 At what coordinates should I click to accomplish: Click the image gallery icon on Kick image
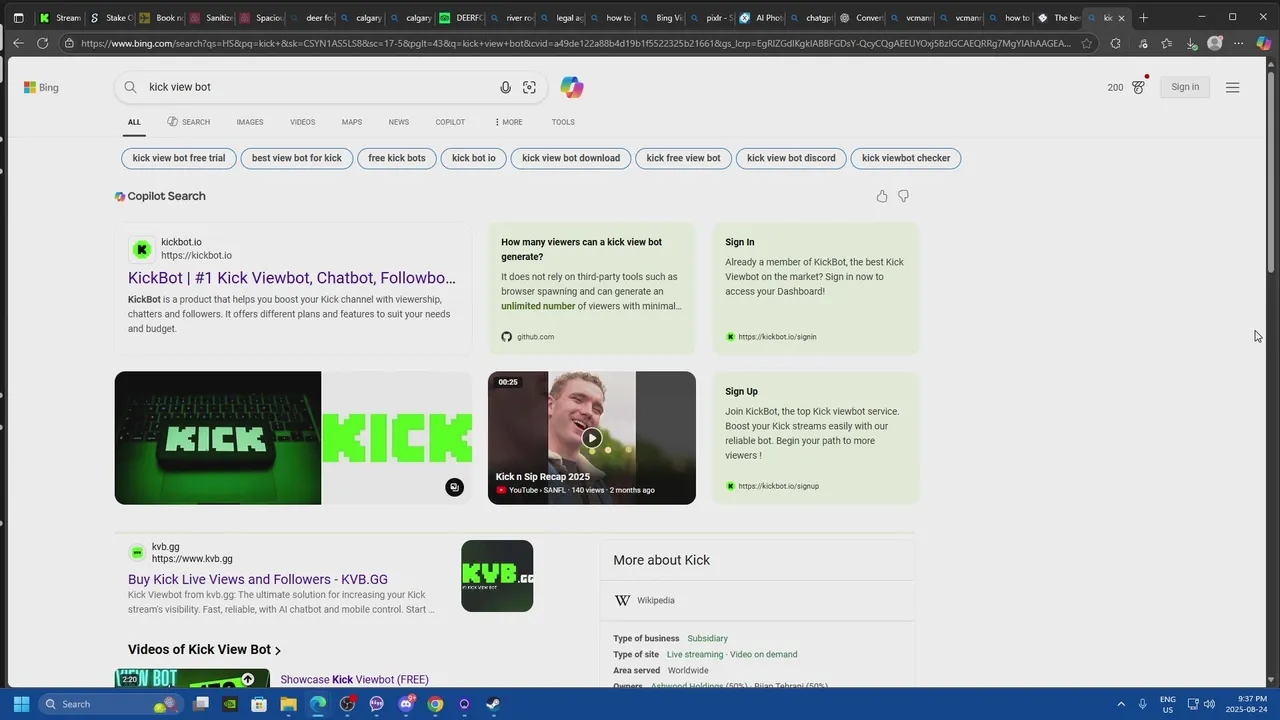(x=454, y=487)
